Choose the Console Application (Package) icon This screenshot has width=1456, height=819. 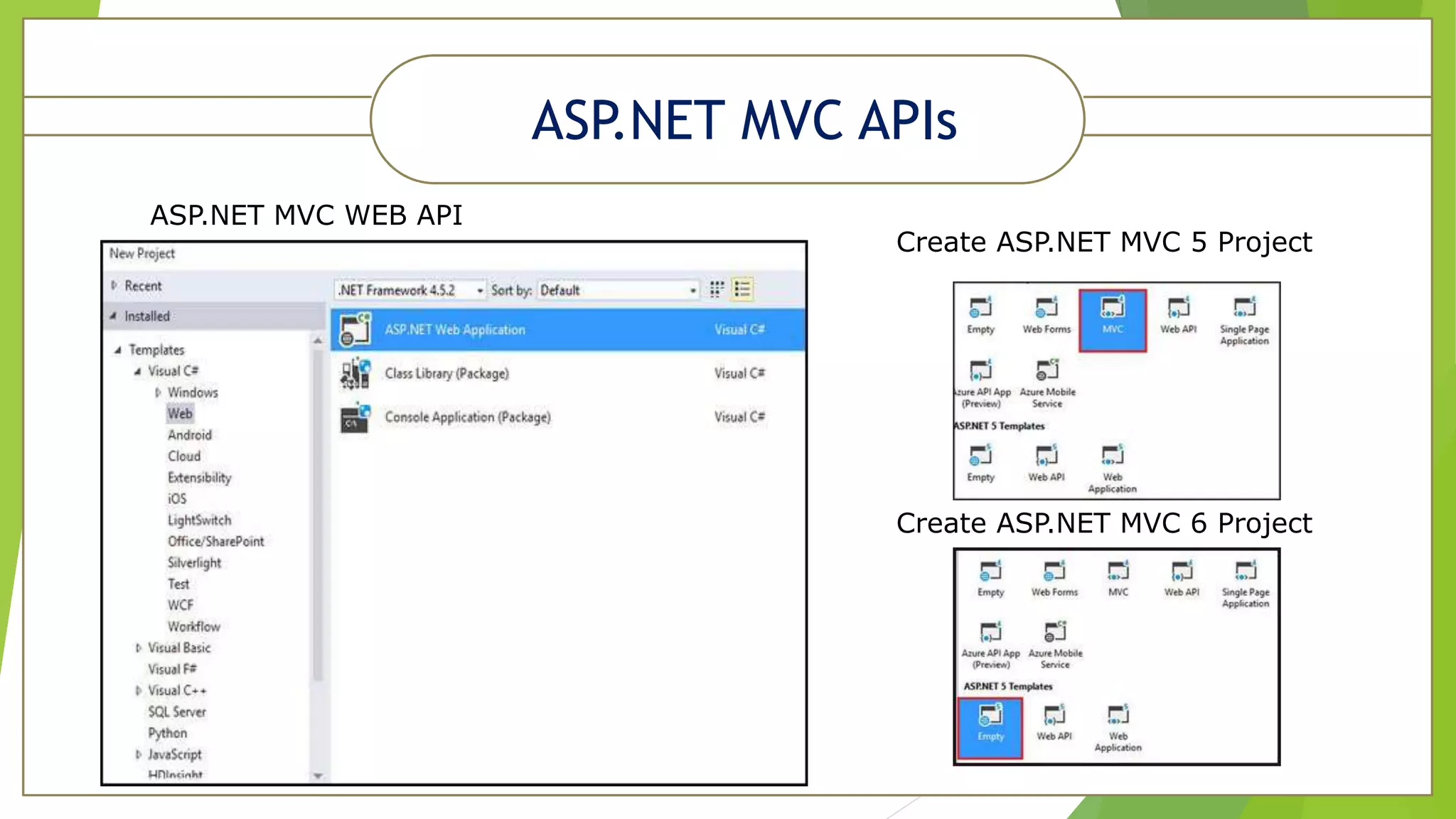click(x=355, y=418)
